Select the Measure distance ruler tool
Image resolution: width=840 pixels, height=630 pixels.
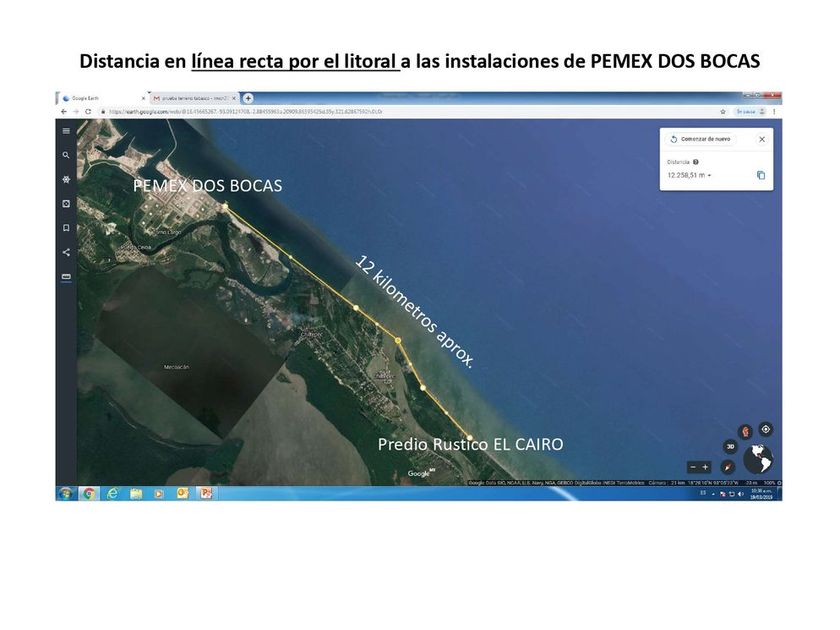(66, 277)
